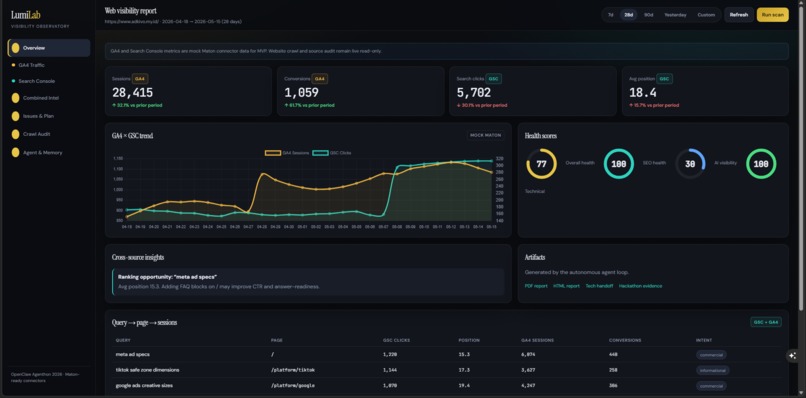Click "tiktok safe zone dimensions" query
The image size is (806, 398).
click(x=147, y=370)
